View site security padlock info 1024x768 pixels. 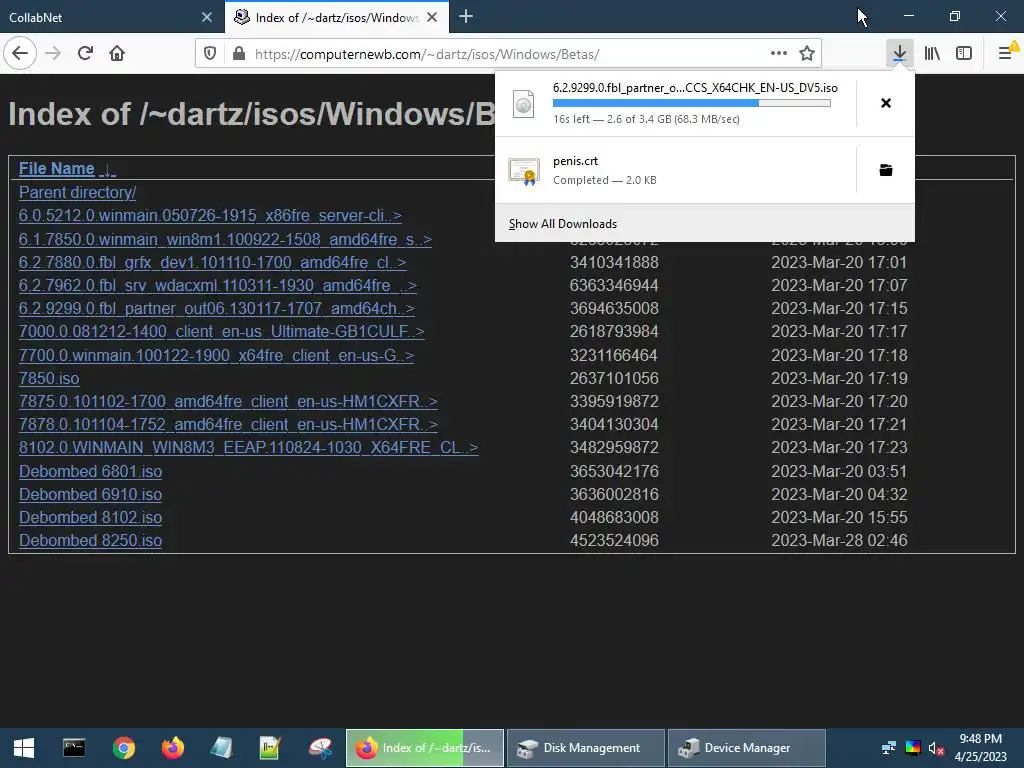pos(239,54)
